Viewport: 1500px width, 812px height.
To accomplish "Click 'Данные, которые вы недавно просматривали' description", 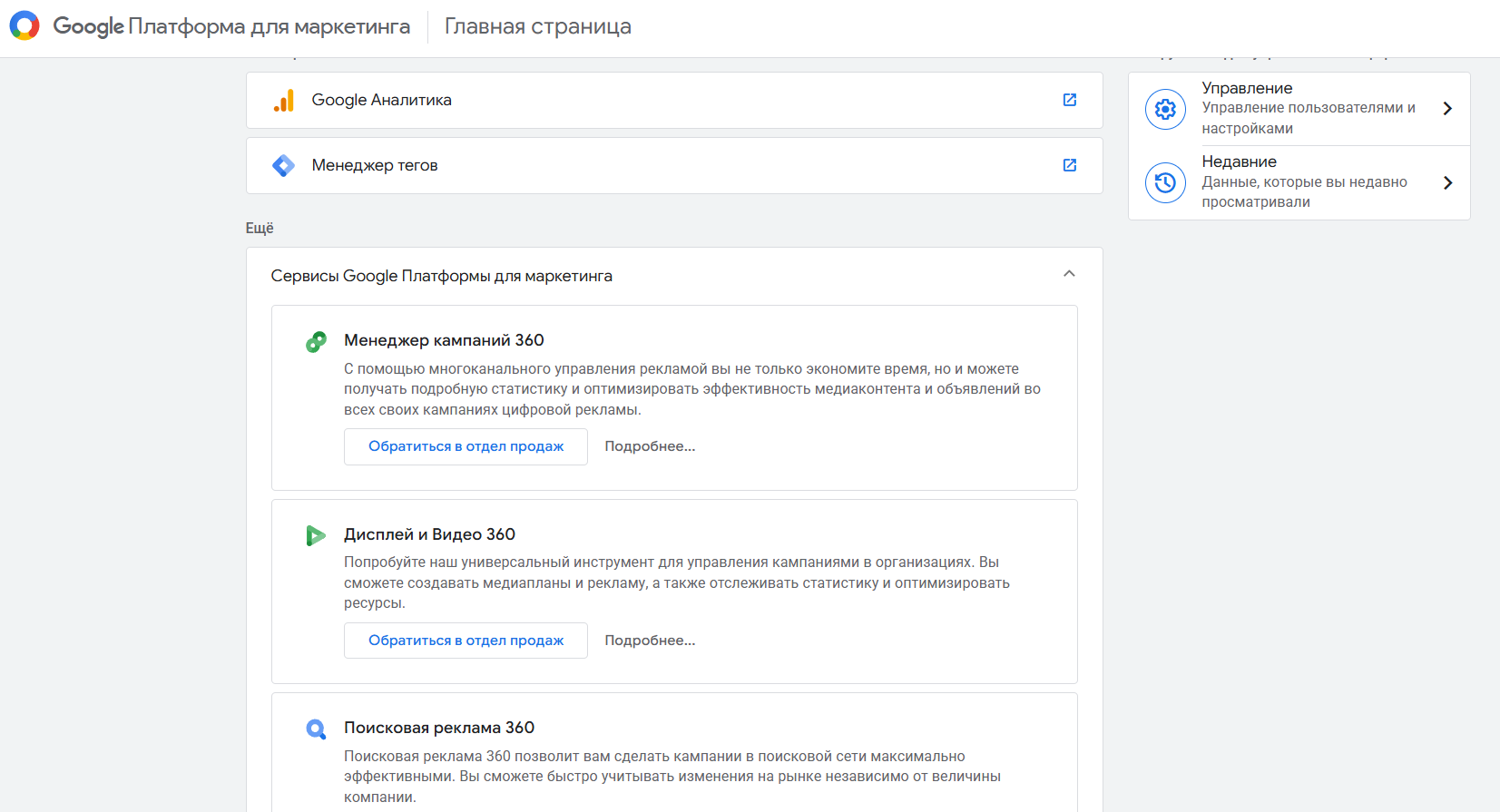I will (x=1305, y=191).
